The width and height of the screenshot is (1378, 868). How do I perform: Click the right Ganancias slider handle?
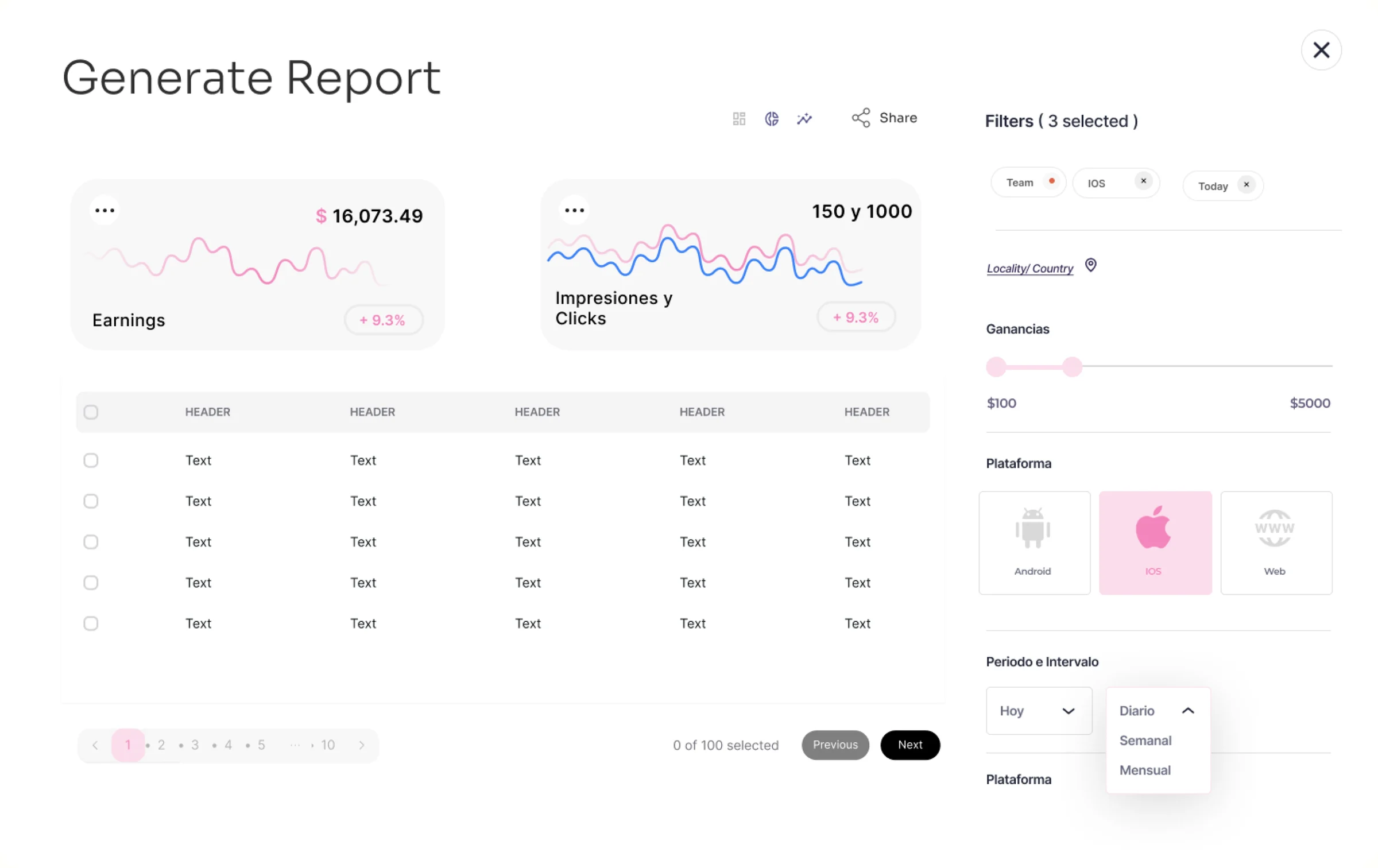1071,367
